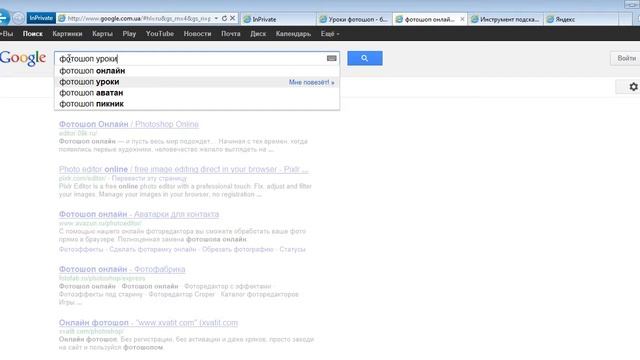Switch to the Инструмент подска... tab
640x360 pixels.
(x=505, y=19)
